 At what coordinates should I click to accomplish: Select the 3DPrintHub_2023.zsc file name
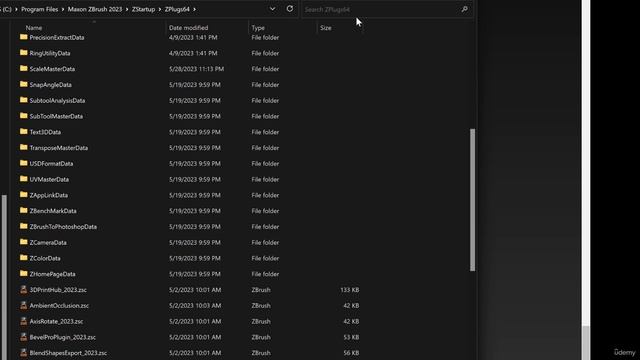58,290
